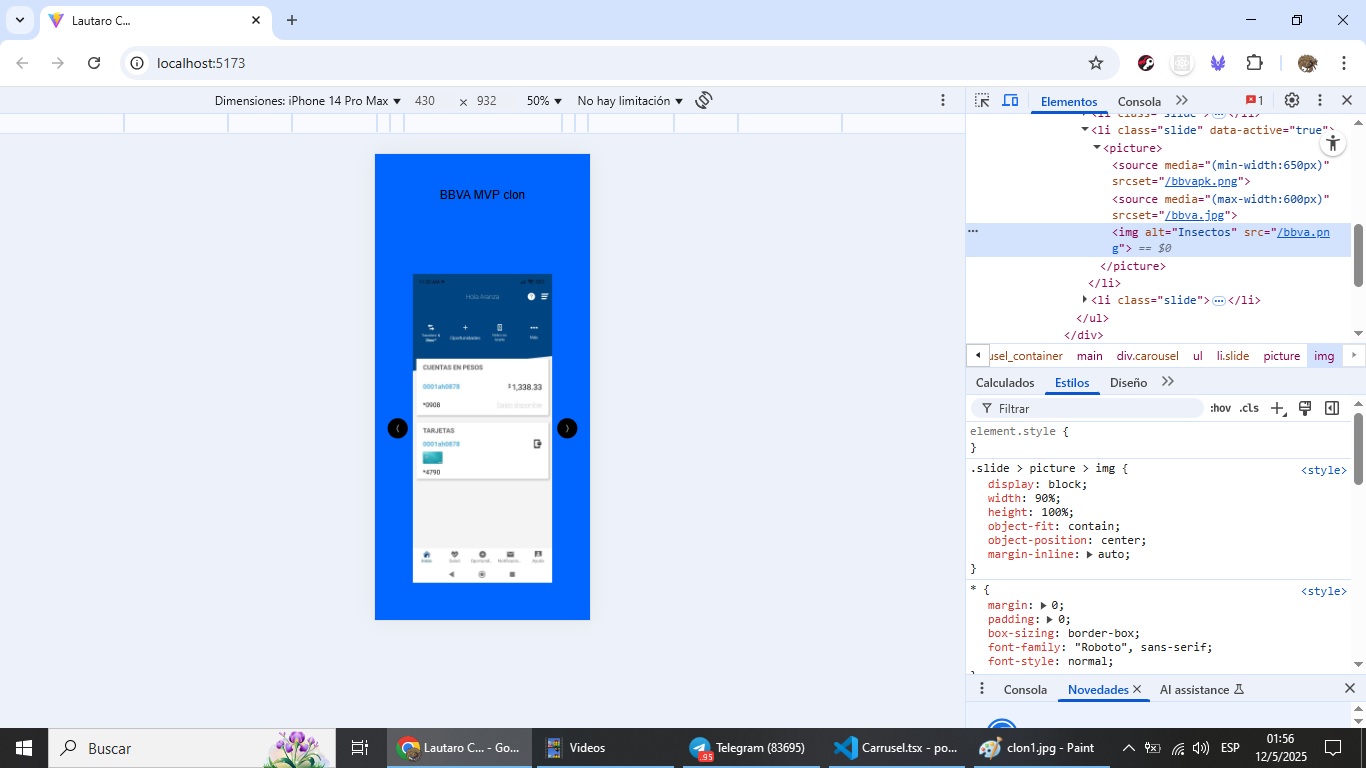Toggle the :hov element state panel
Image resolution: width=1366 pixels, height=768 pixels.
(1220, 408)
